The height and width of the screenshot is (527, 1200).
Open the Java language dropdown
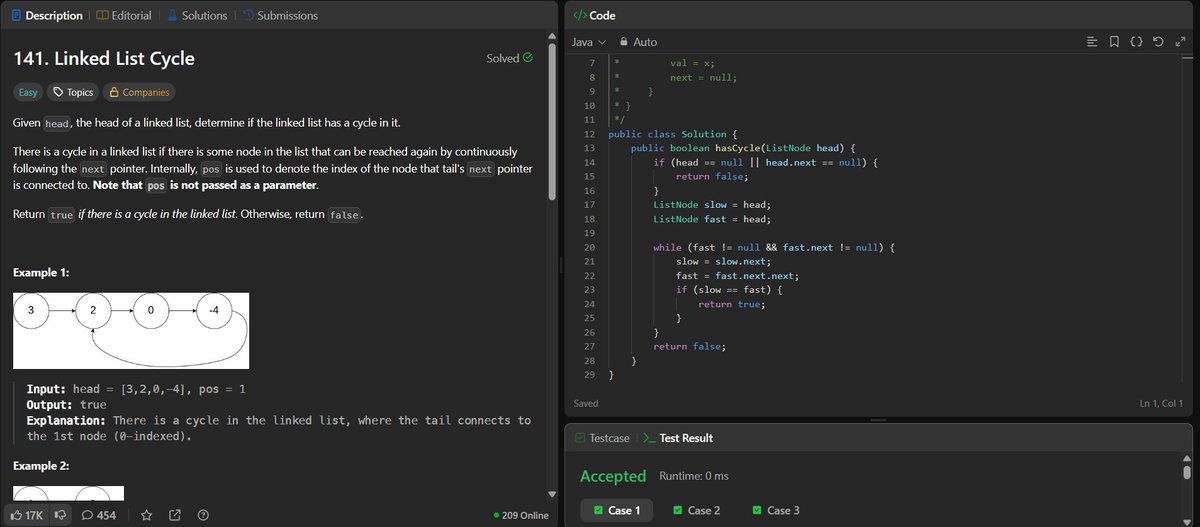click(x=589, y=42)
